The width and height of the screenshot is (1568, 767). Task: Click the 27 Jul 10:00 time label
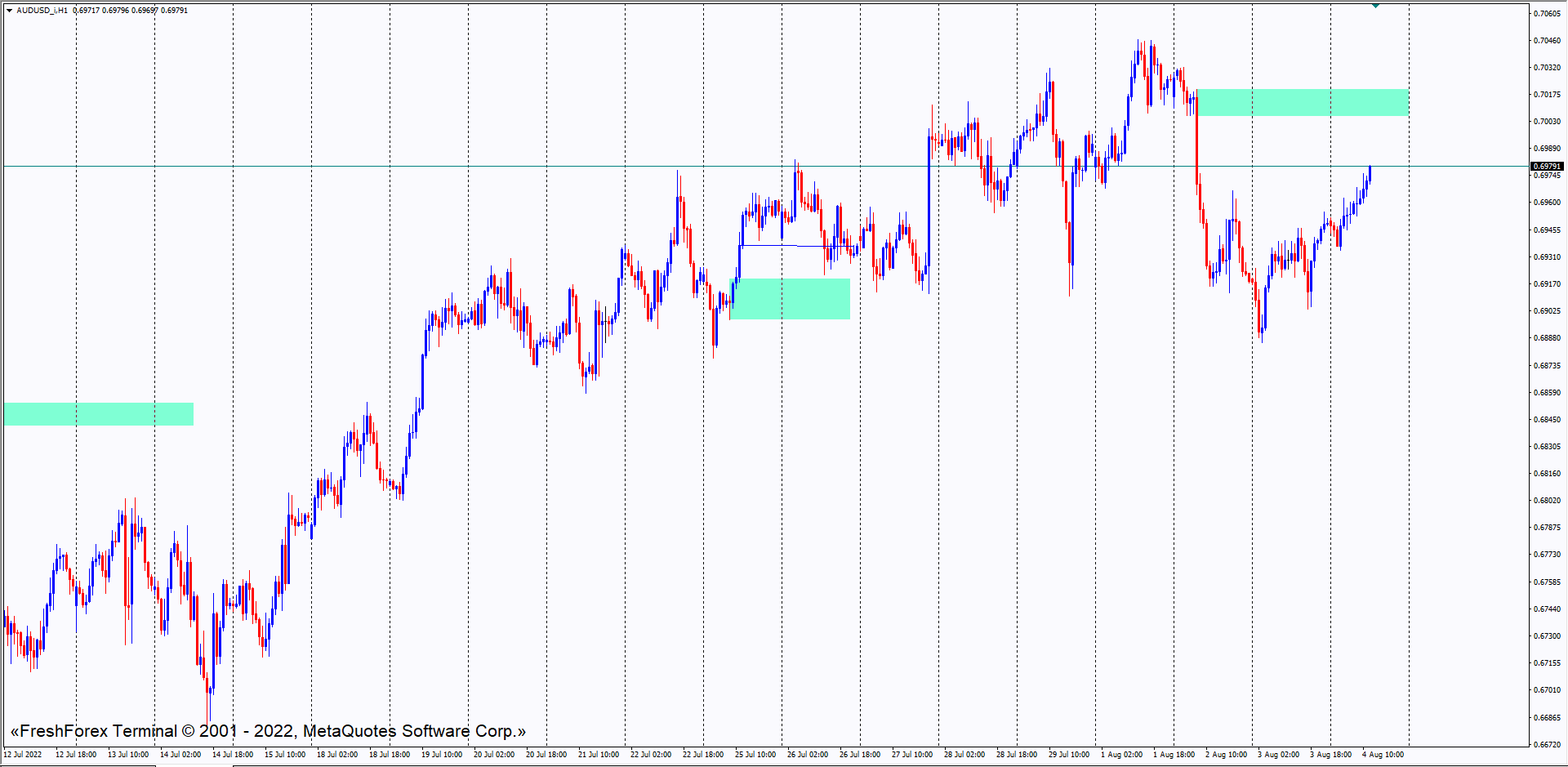tap(912, 755)
